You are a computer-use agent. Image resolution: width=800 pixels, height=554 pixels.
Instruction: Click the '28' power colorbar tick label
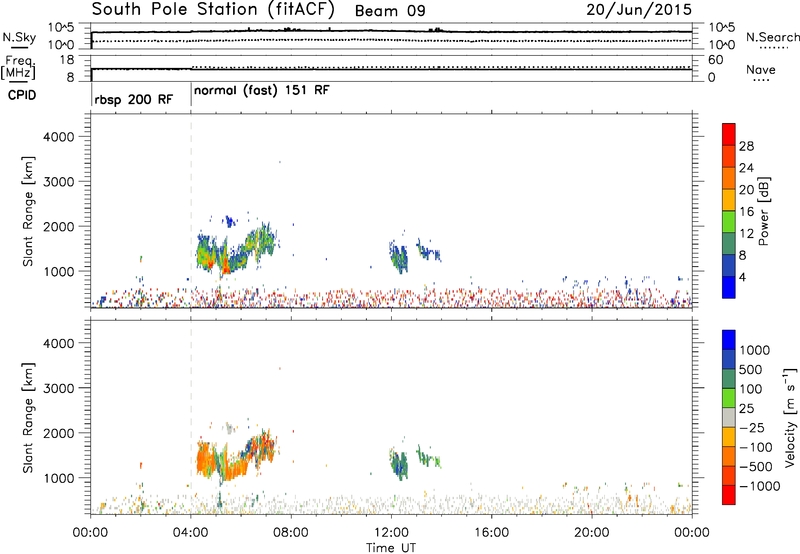[746, 146]
